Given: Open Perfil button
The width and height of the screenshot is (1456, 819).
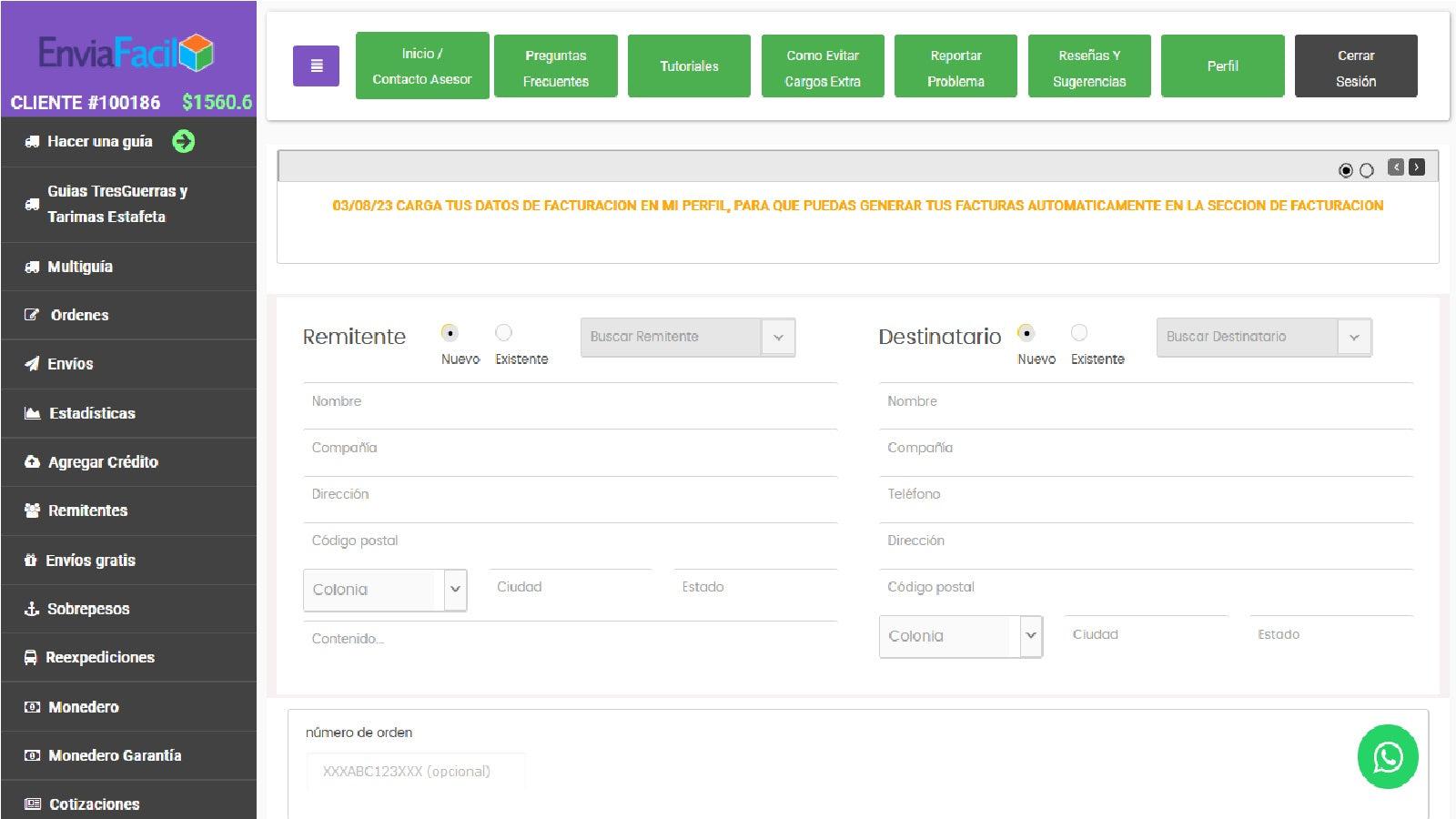Looking at the screenshot, I should coord(1223,66).
